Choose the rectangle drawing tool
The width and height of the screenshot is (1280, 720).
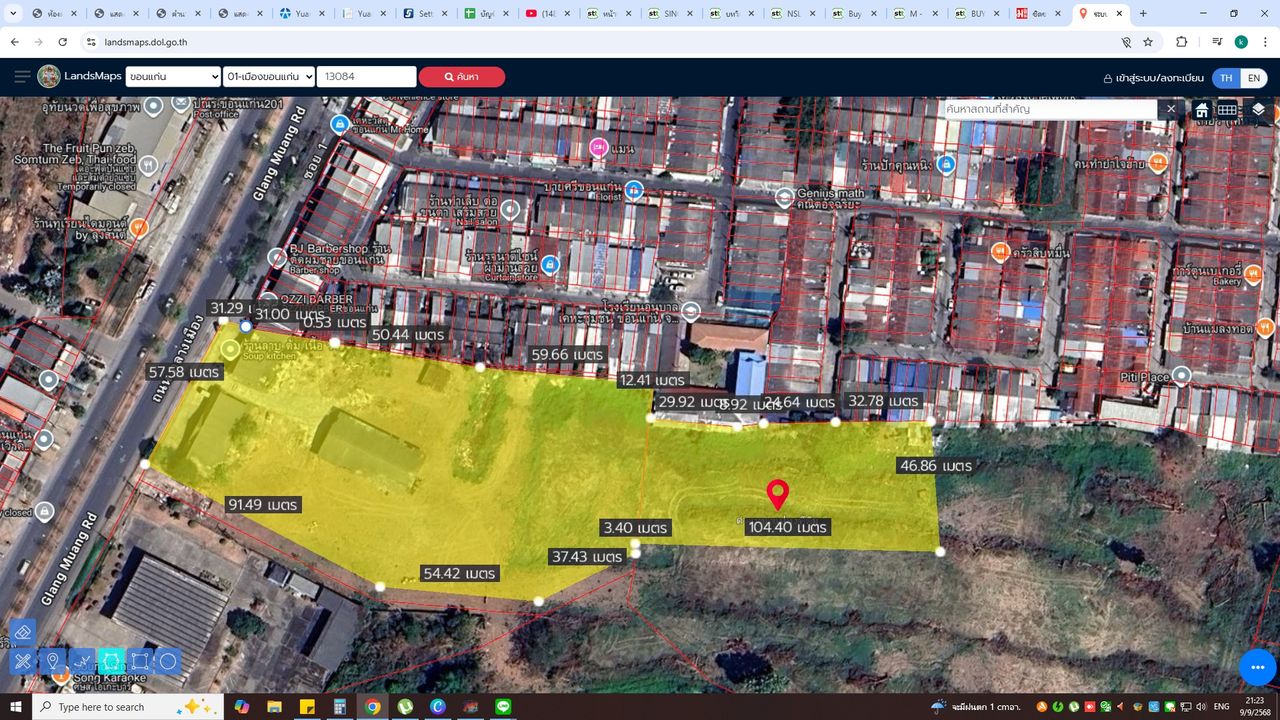[140, 661]
